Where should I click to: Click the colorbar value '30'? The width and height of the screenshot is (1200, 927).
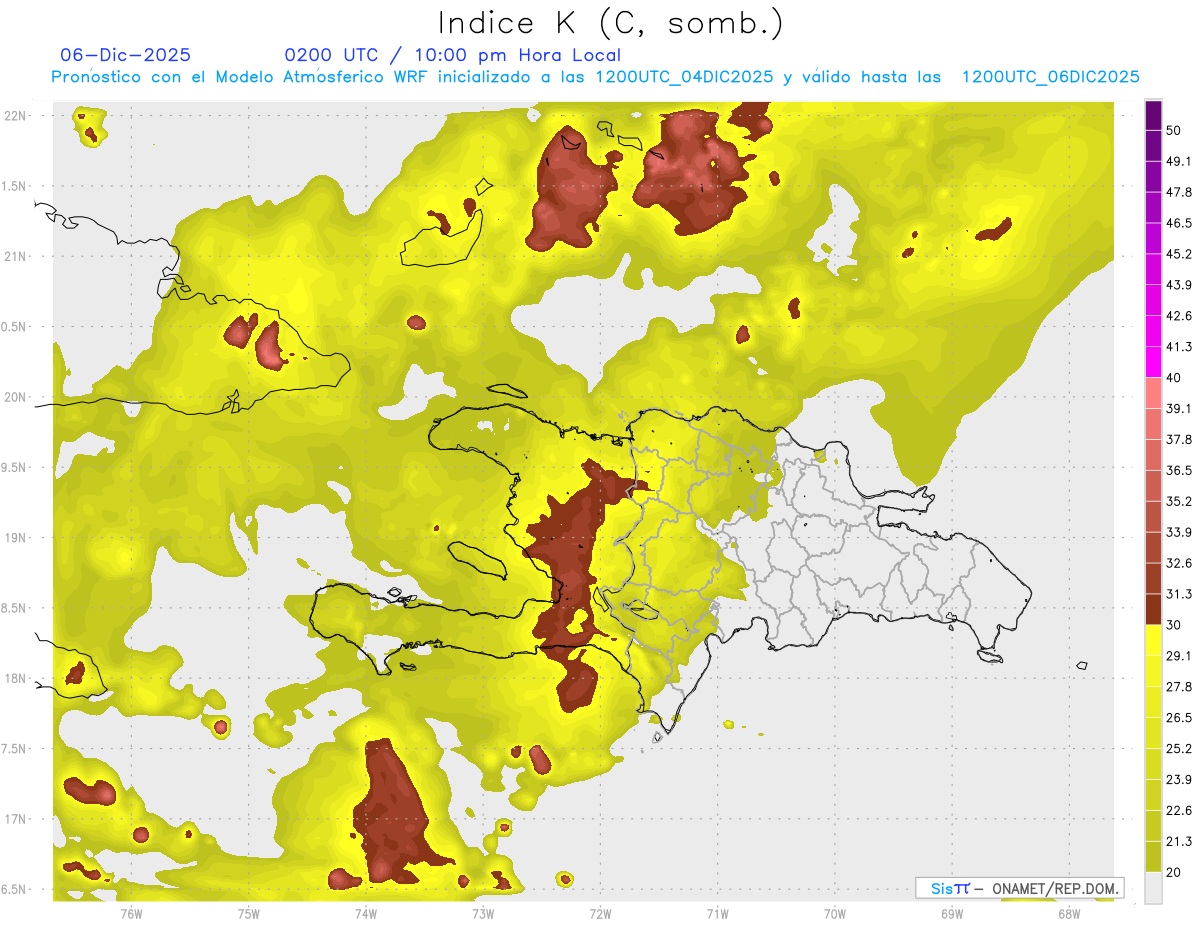pos(1174,625)
